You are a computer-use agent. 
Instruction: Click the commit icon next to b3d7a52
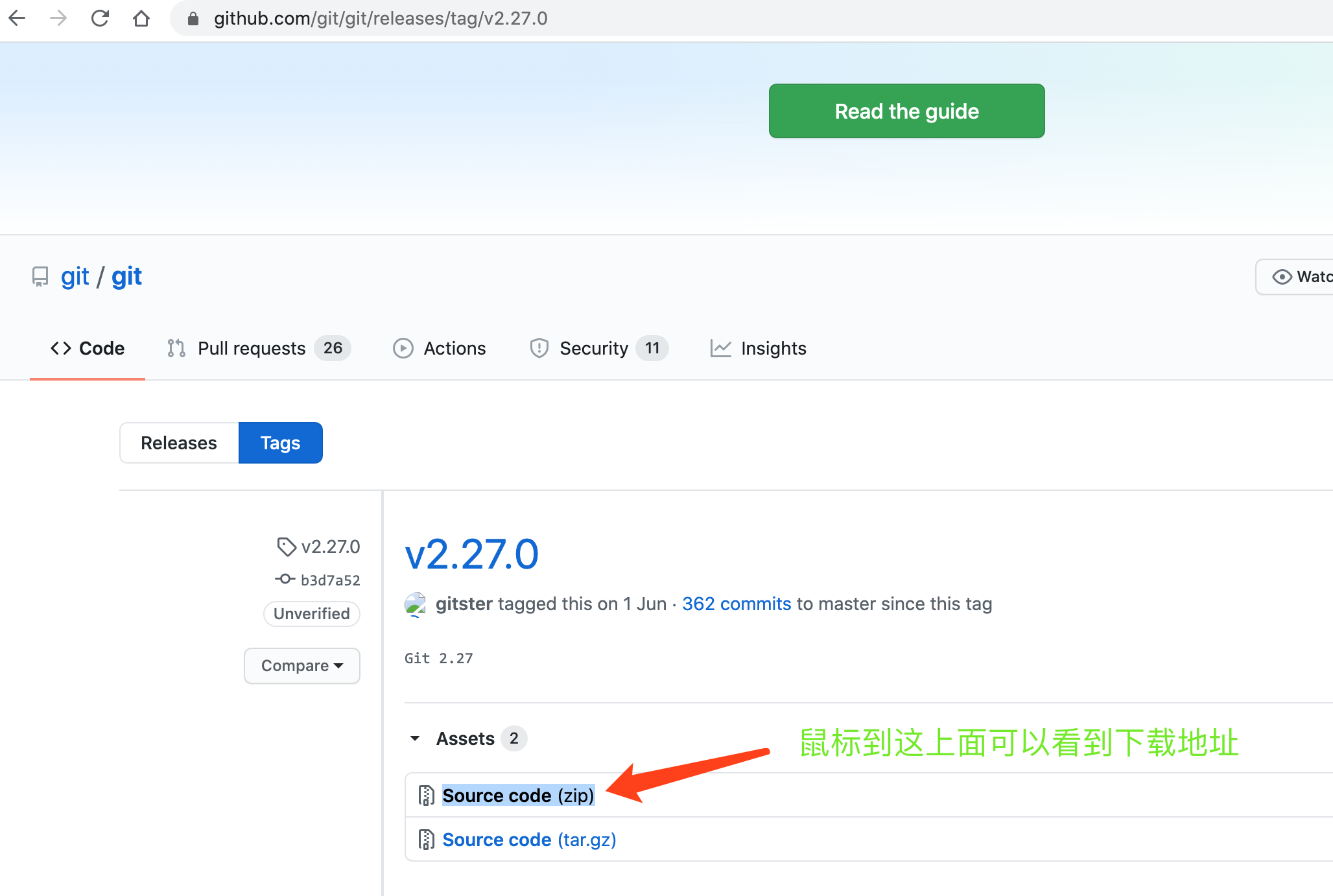284,580
